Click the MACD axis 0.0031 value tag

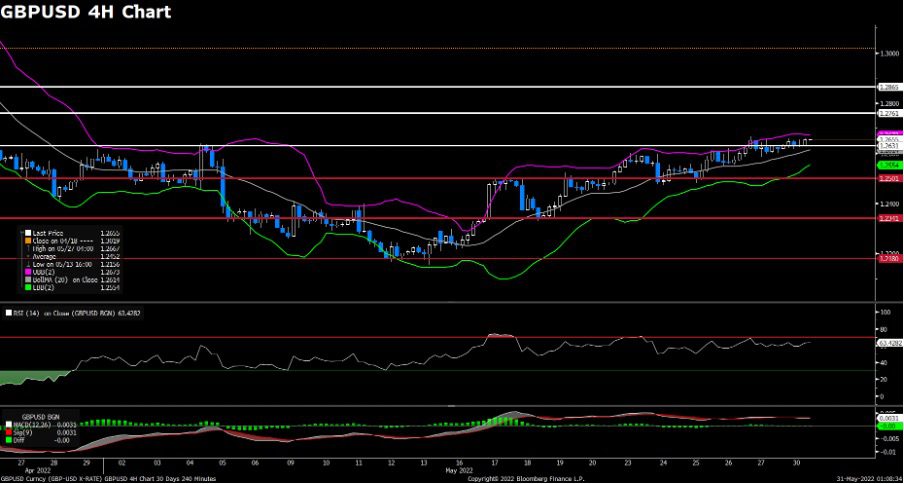tap(888, 417)
